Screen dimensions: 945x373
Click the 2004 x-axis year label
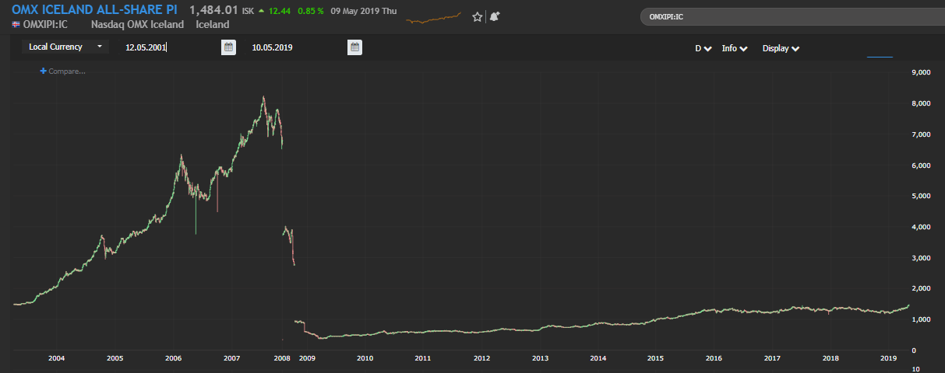(x=57, y=359)
